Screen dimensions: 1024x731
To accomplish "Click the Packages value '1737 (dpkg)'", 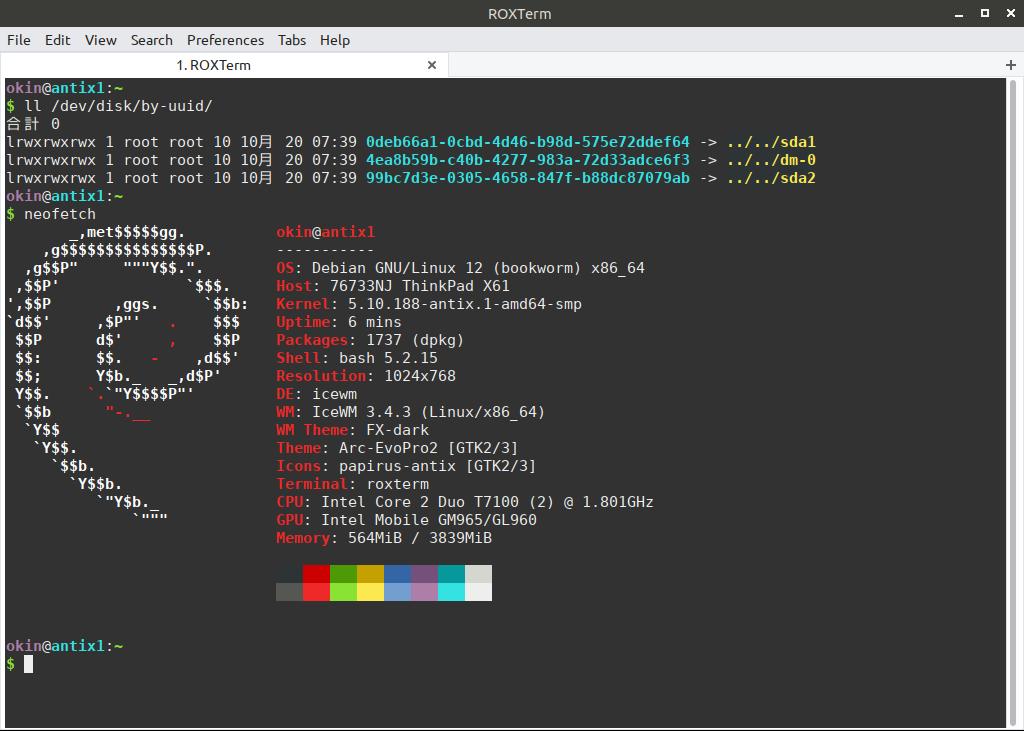I will pos(415,340).
